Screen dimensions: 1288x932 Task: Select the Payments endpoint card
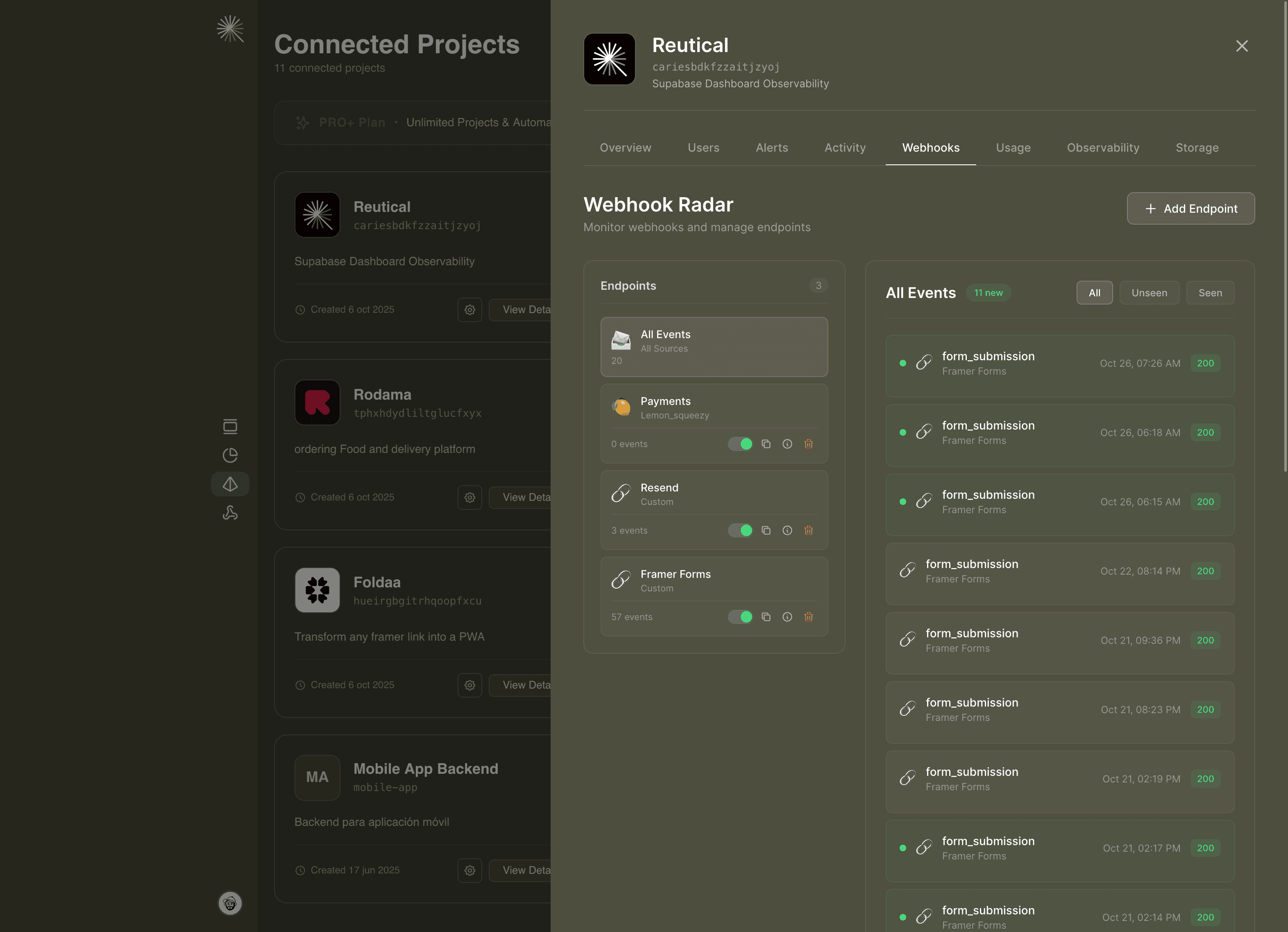point(714,423)
